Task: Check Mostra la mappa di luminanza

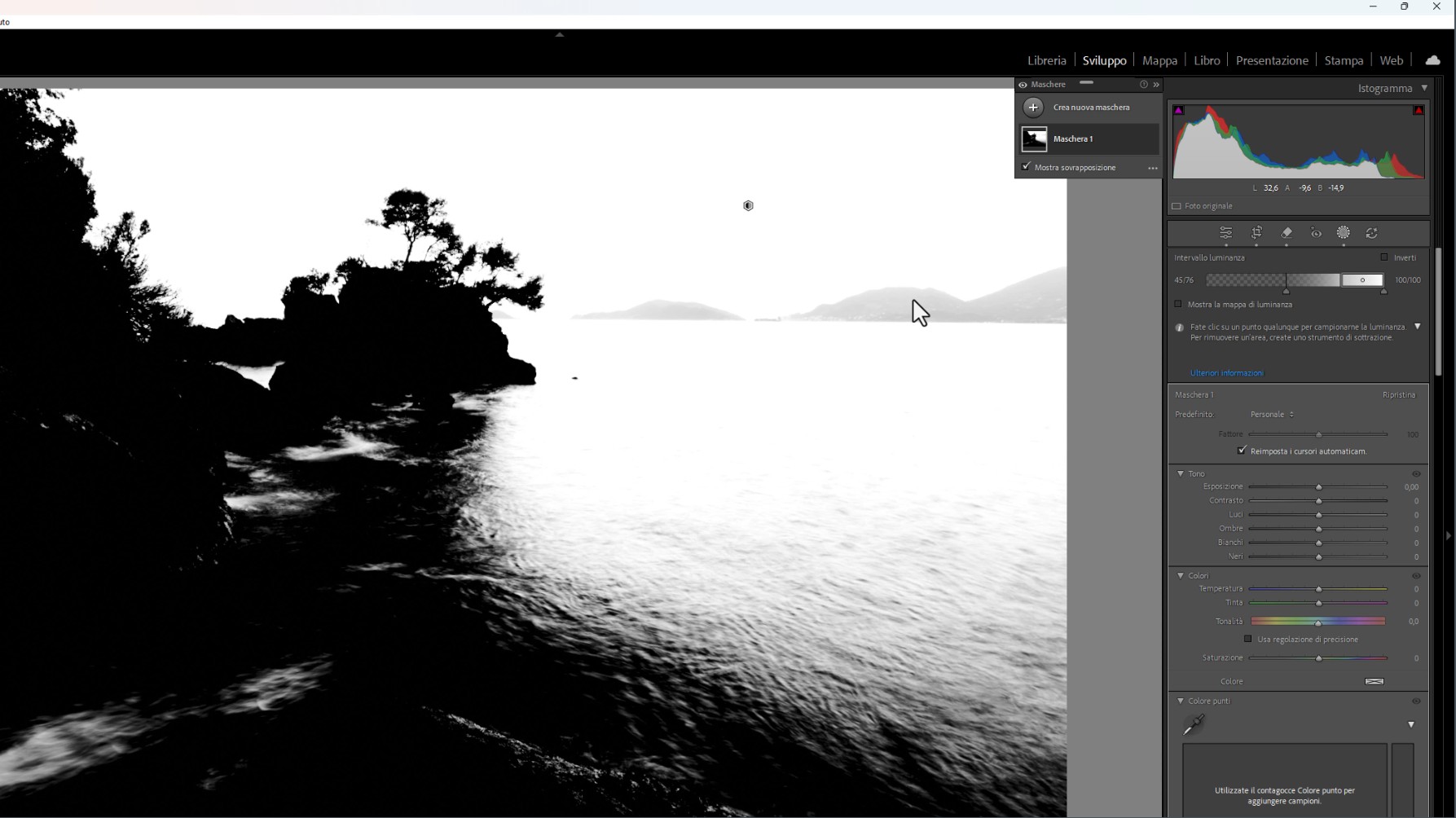Action: click(1178, 304)
